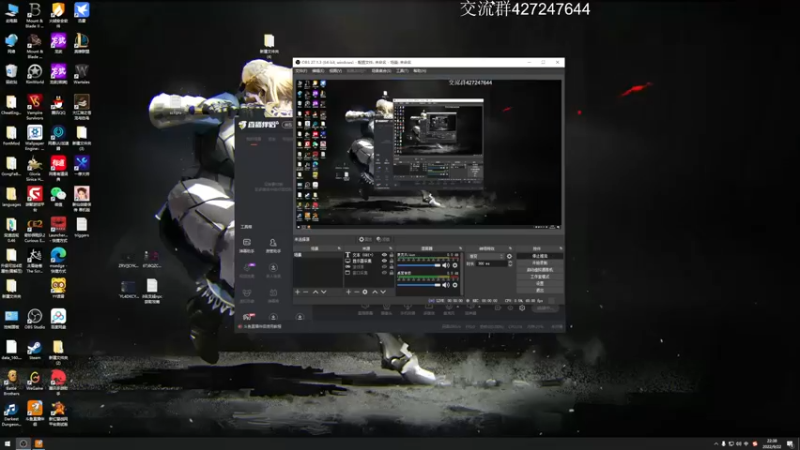Click the transition duration field
The width and height of the screenshot is (800, 450).
pyautogui.click(x=492, y=264)
